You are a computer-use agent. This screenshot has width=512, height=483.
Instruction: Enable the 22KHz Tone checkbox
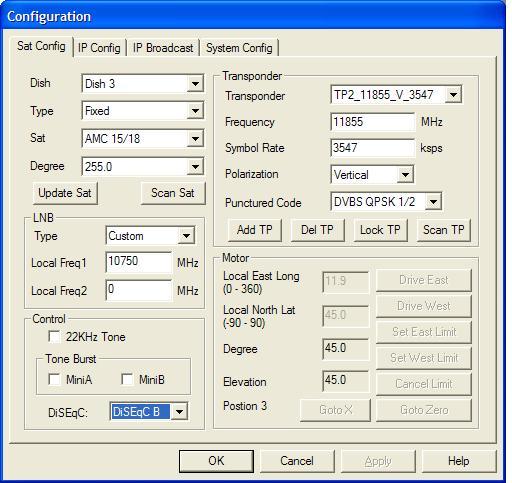pyautogui.click(x=54, y=337)
